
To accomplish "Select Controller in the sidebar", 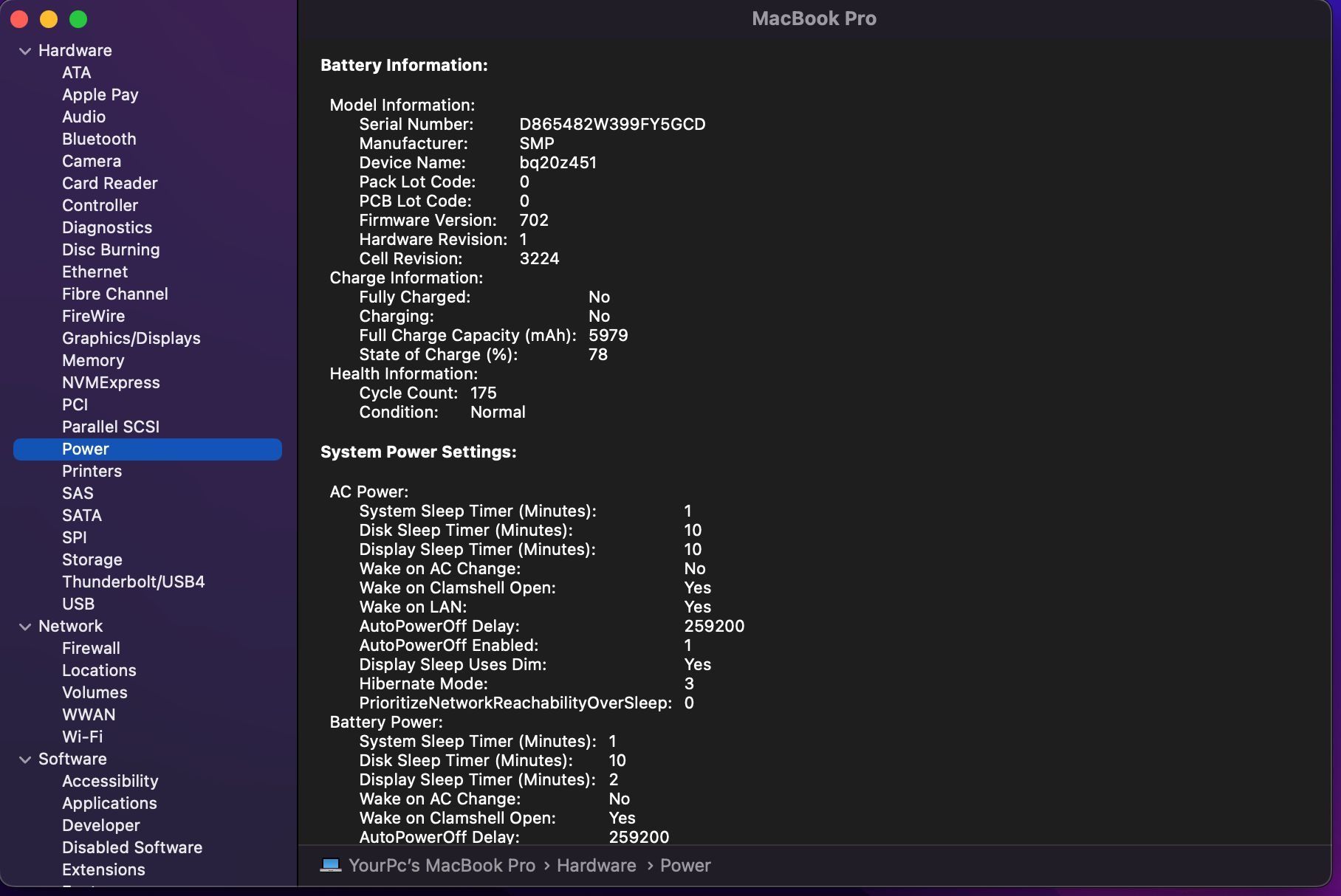I will [100, 205].
